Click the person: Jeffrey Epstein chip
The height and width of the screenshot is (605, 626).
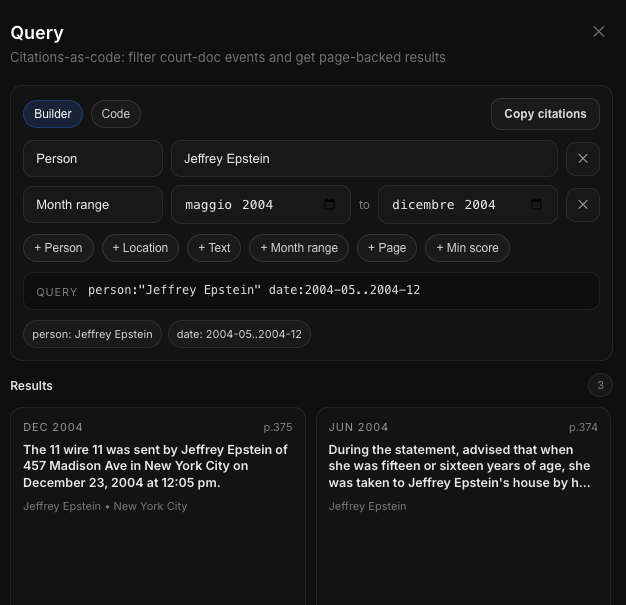92,334
